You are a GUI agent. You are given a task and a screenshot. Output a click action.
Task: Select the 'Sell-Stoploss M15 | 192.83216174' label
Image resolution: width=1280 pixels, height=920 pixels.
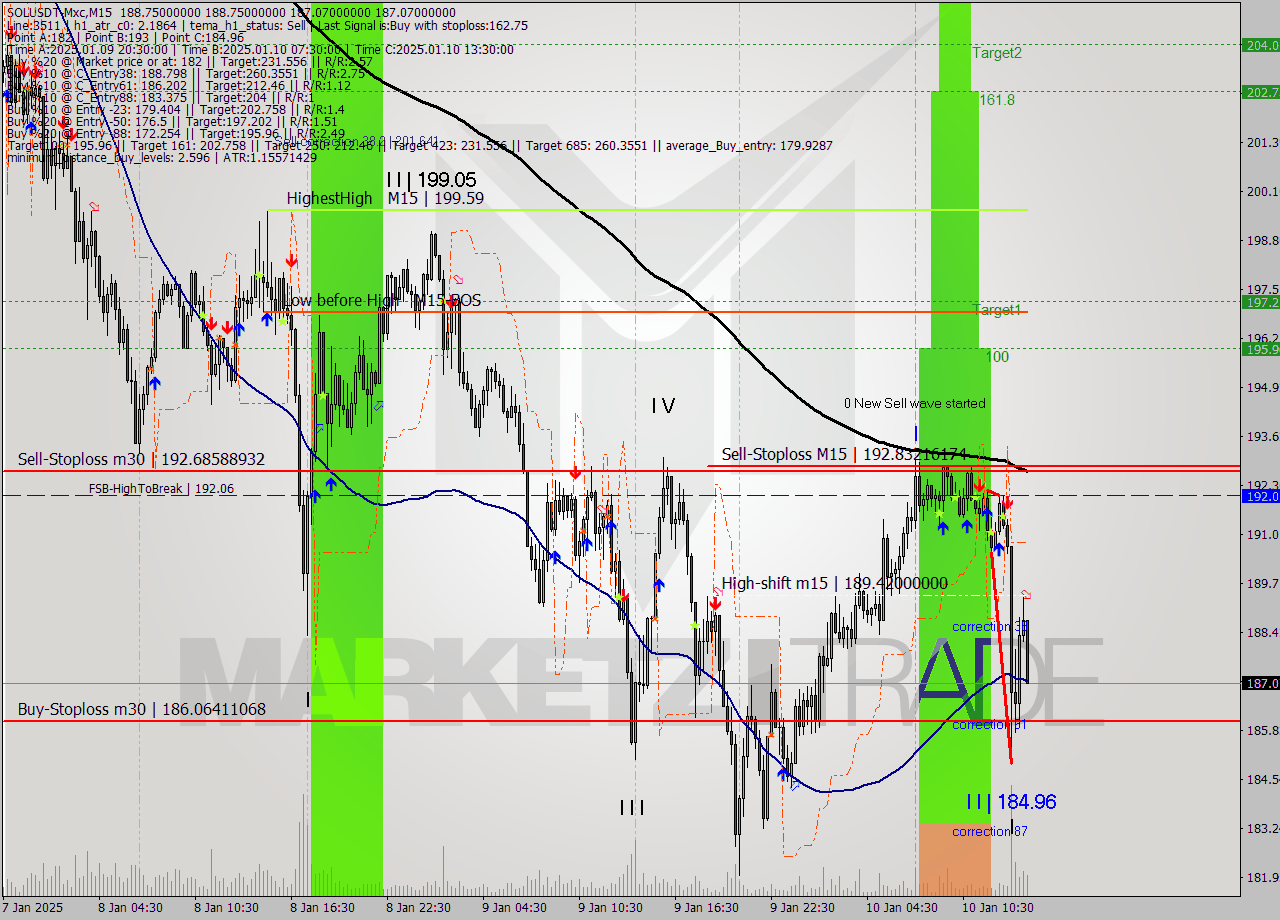click(844, 454)
